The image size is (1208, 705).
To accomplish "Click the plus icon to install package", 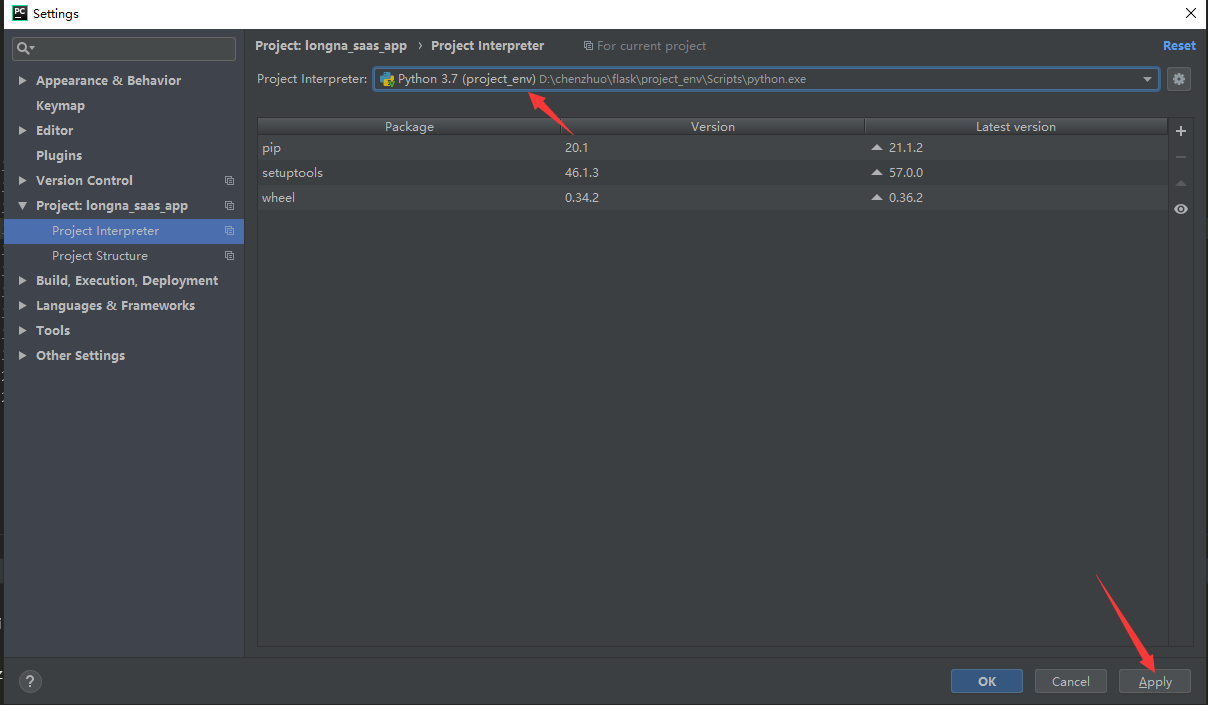I will point(1181,131).
